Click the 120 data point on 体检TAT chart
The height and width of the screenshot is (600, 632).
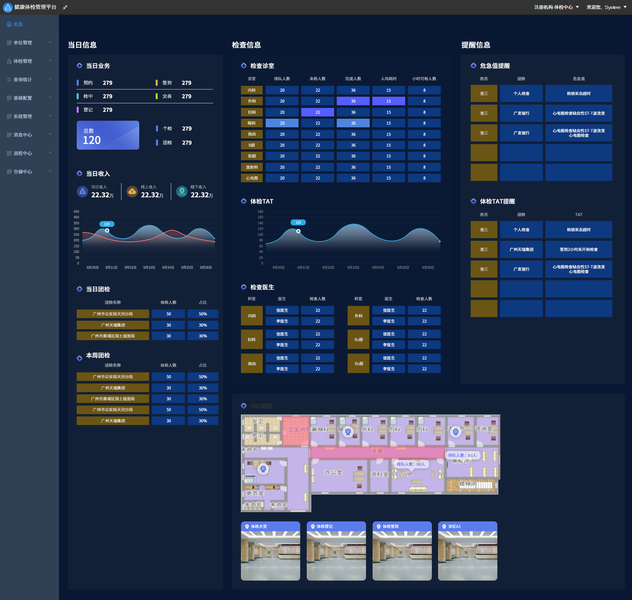point(298,231)
